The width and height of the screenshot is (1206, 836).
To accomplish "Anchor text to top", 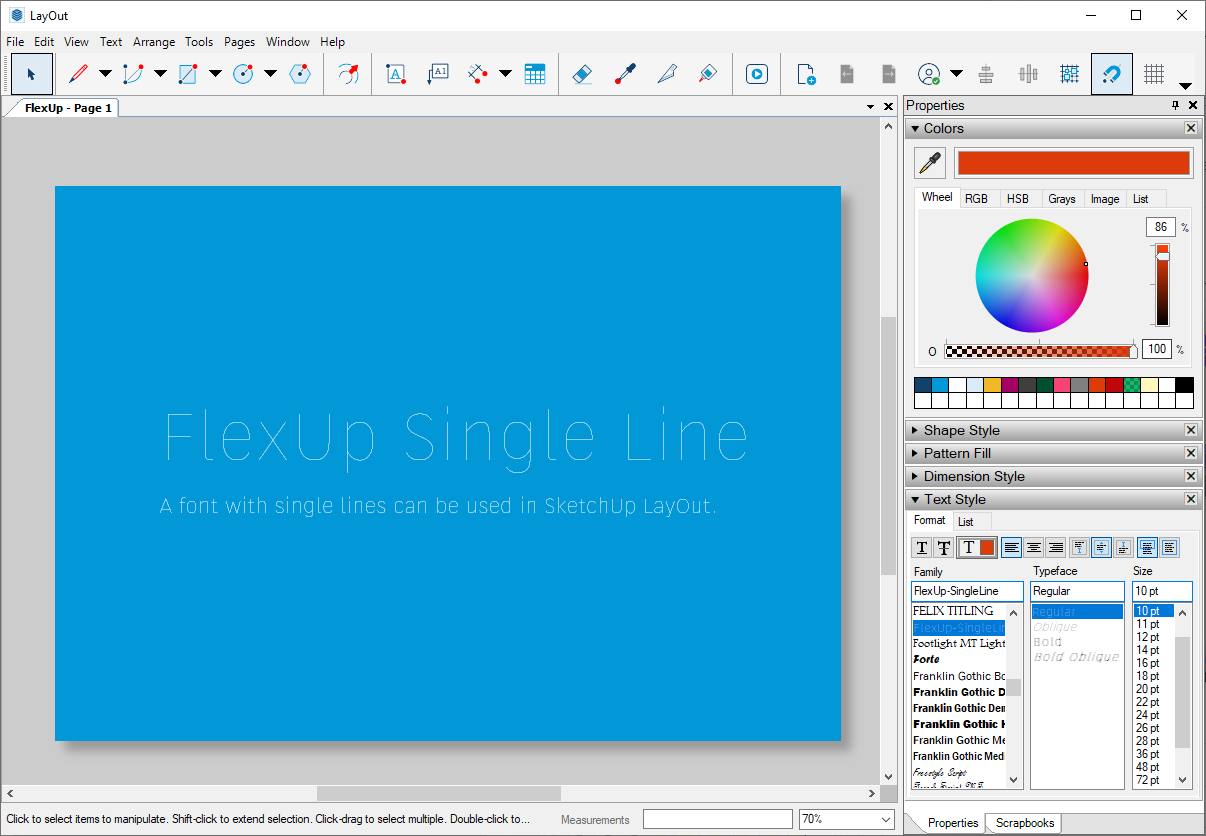I will tap(1079, 548).
